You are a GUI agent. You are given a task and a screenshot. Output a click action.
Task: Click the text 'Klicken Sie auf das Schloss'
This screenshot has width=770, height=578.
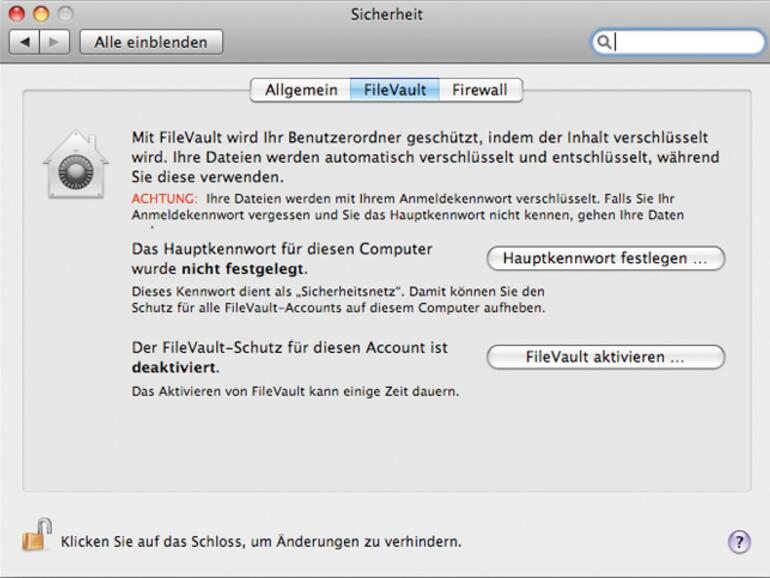152,542
